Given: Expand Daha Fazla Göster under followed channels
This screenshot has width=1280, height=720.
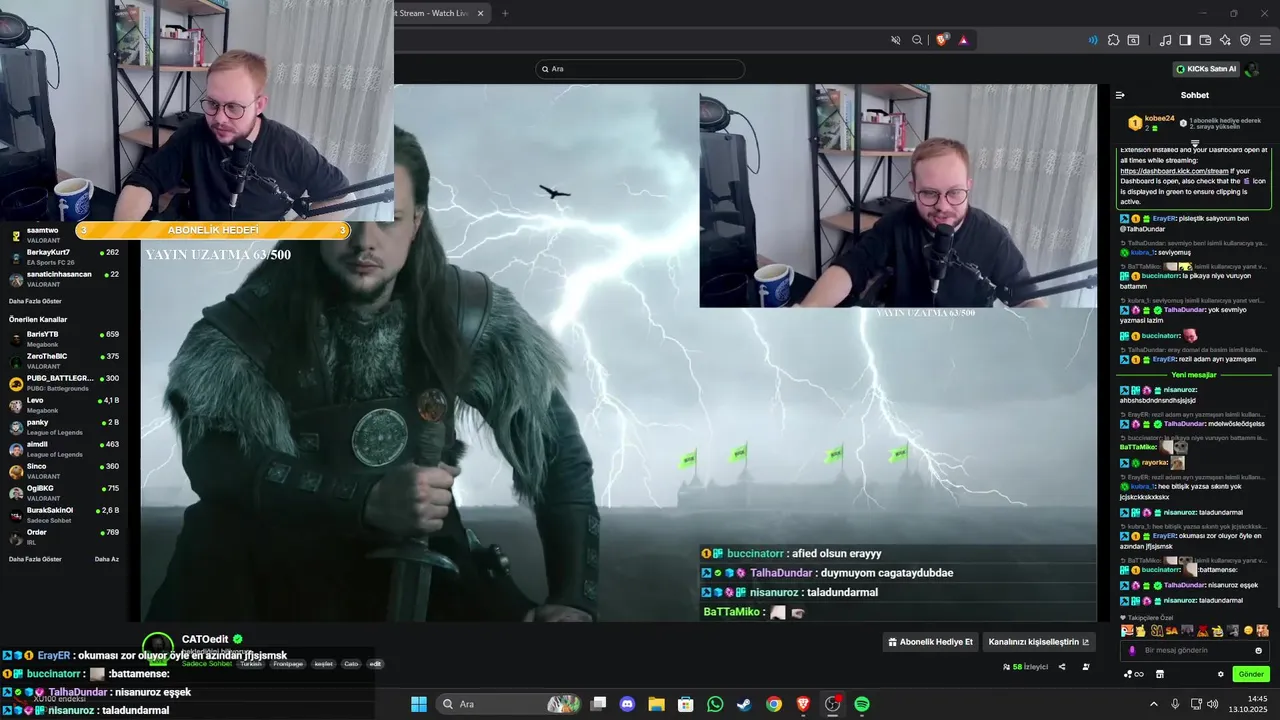Looking at the screenshot, I should (x=35, y=301).
